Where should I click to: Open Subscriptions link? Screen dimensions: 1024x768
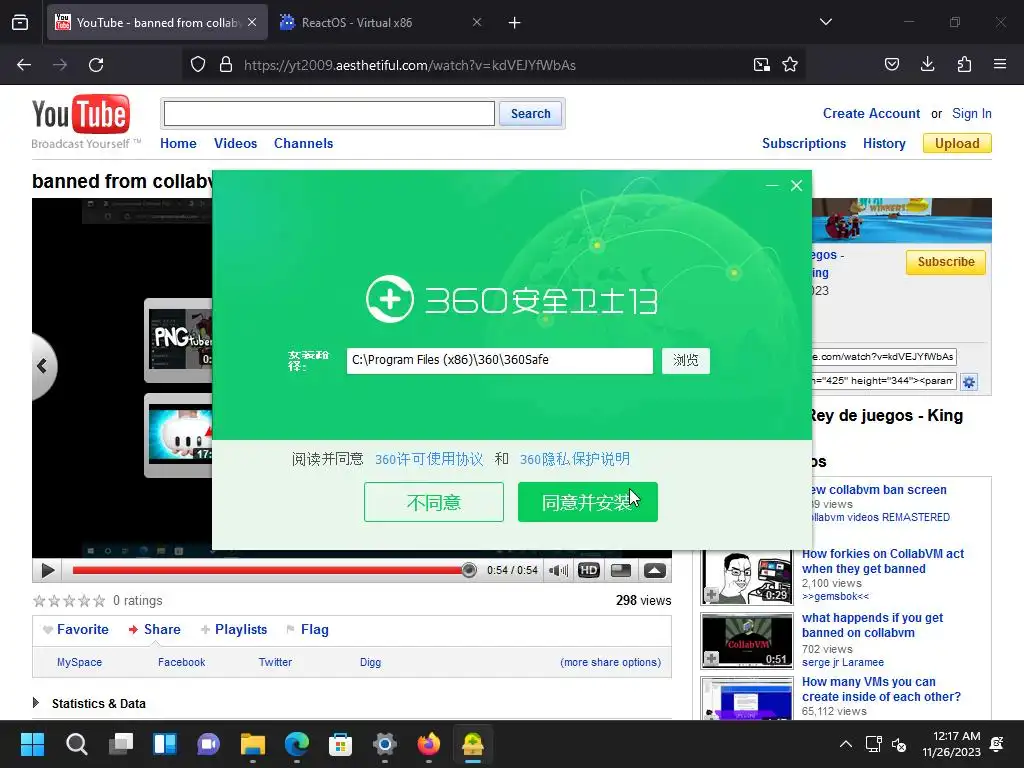click(804, 144)
